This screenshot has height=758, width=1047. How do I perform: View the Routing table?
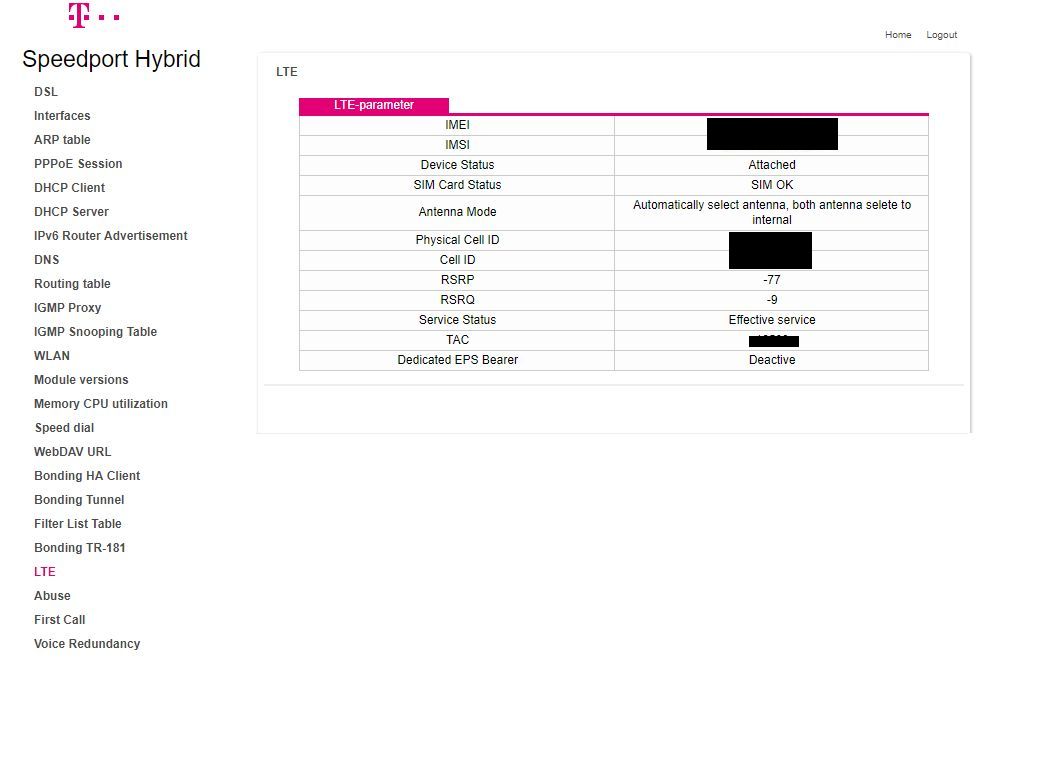72,284
